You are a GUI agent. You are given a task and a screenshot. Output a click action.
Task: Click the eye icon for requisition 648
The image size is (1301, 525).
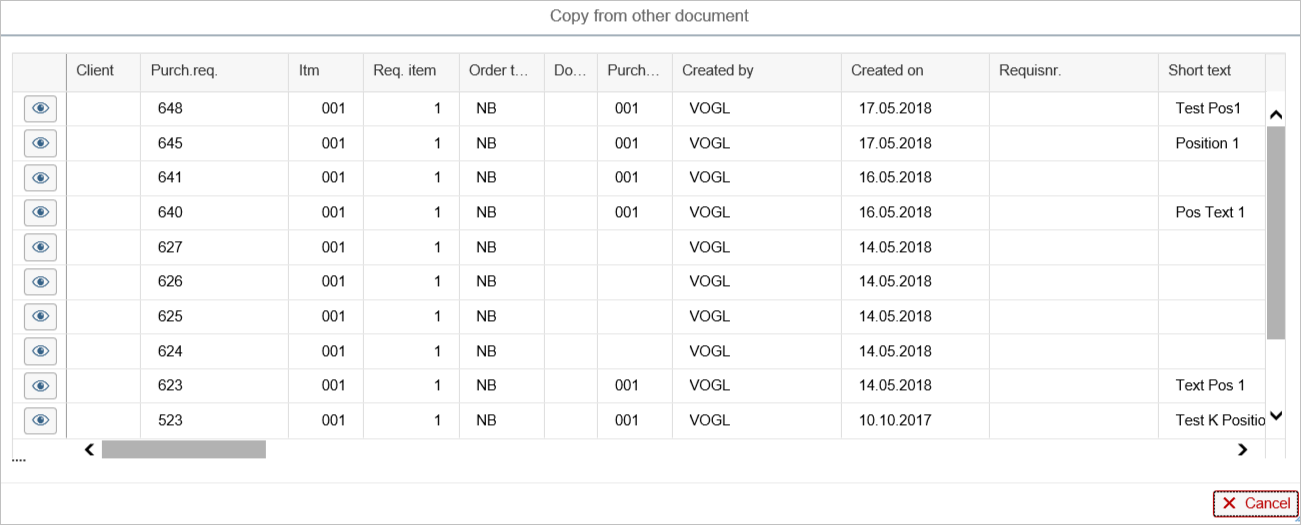[x=40, y=109]
